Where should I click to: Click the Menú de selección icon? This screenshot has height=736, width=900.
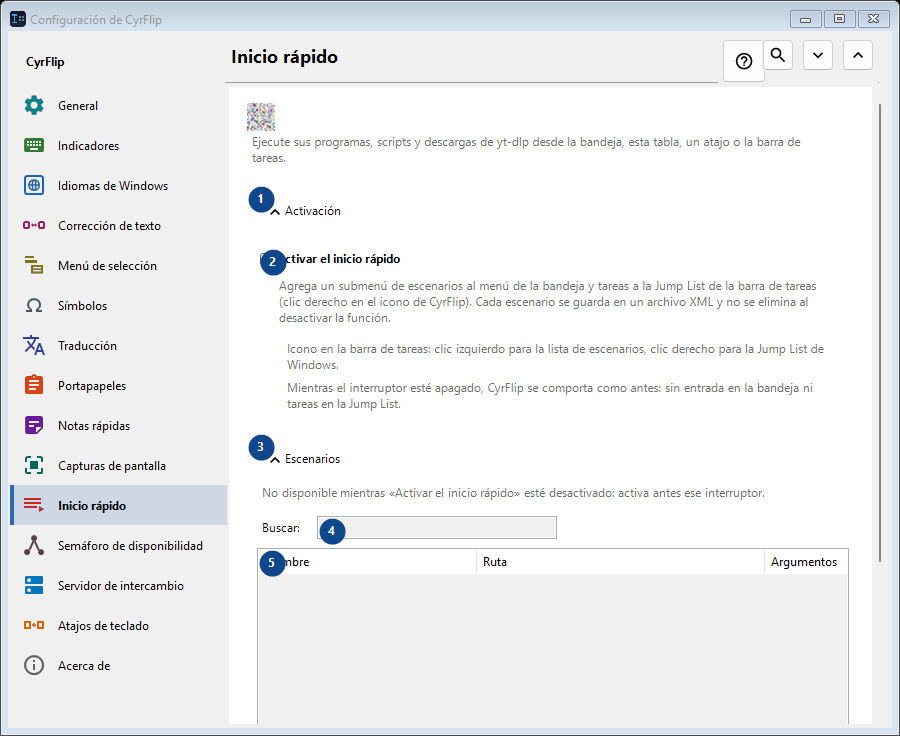[x=34, y=265]
